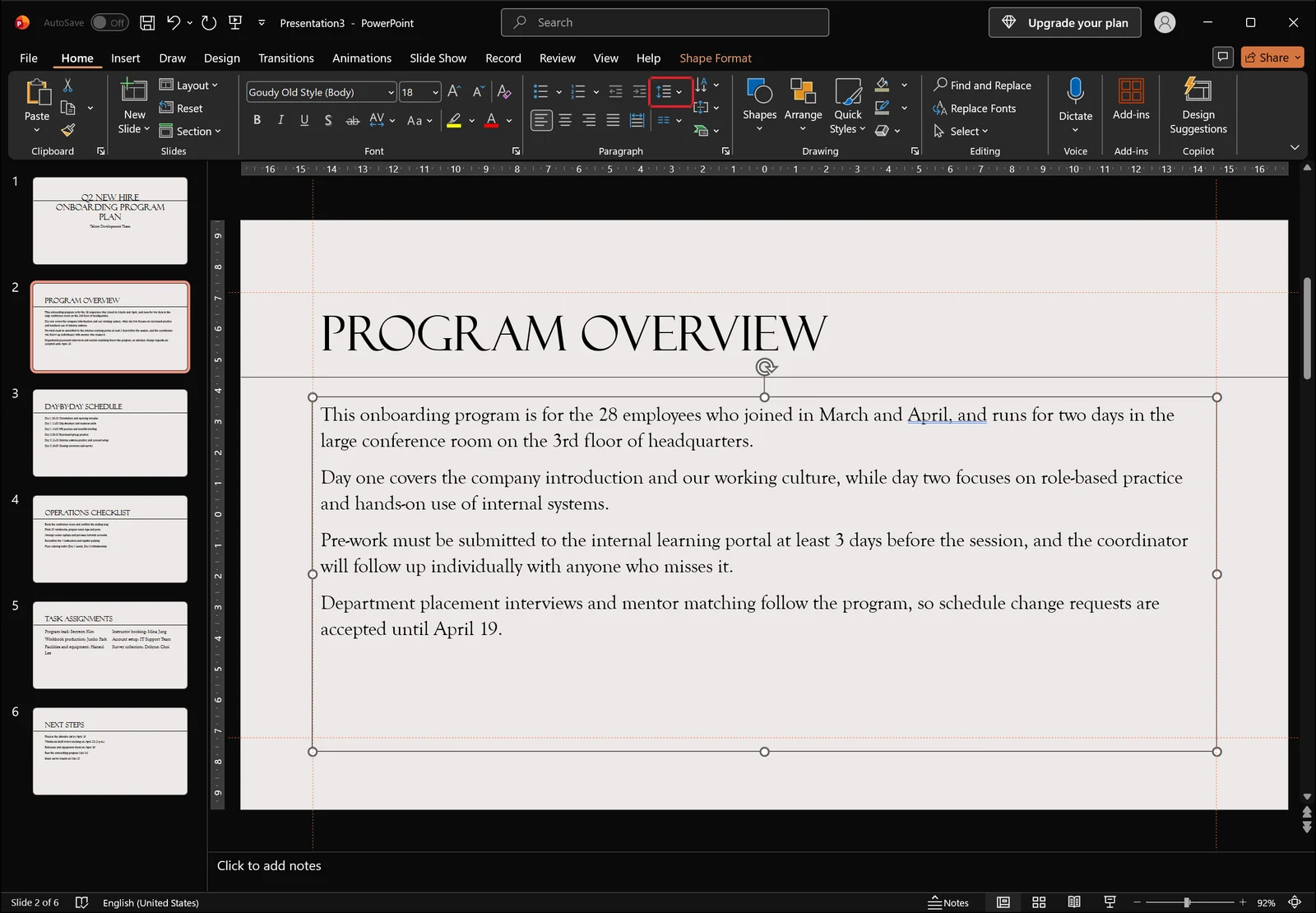
Task: Justify the paragraph text
Action: 613,120
